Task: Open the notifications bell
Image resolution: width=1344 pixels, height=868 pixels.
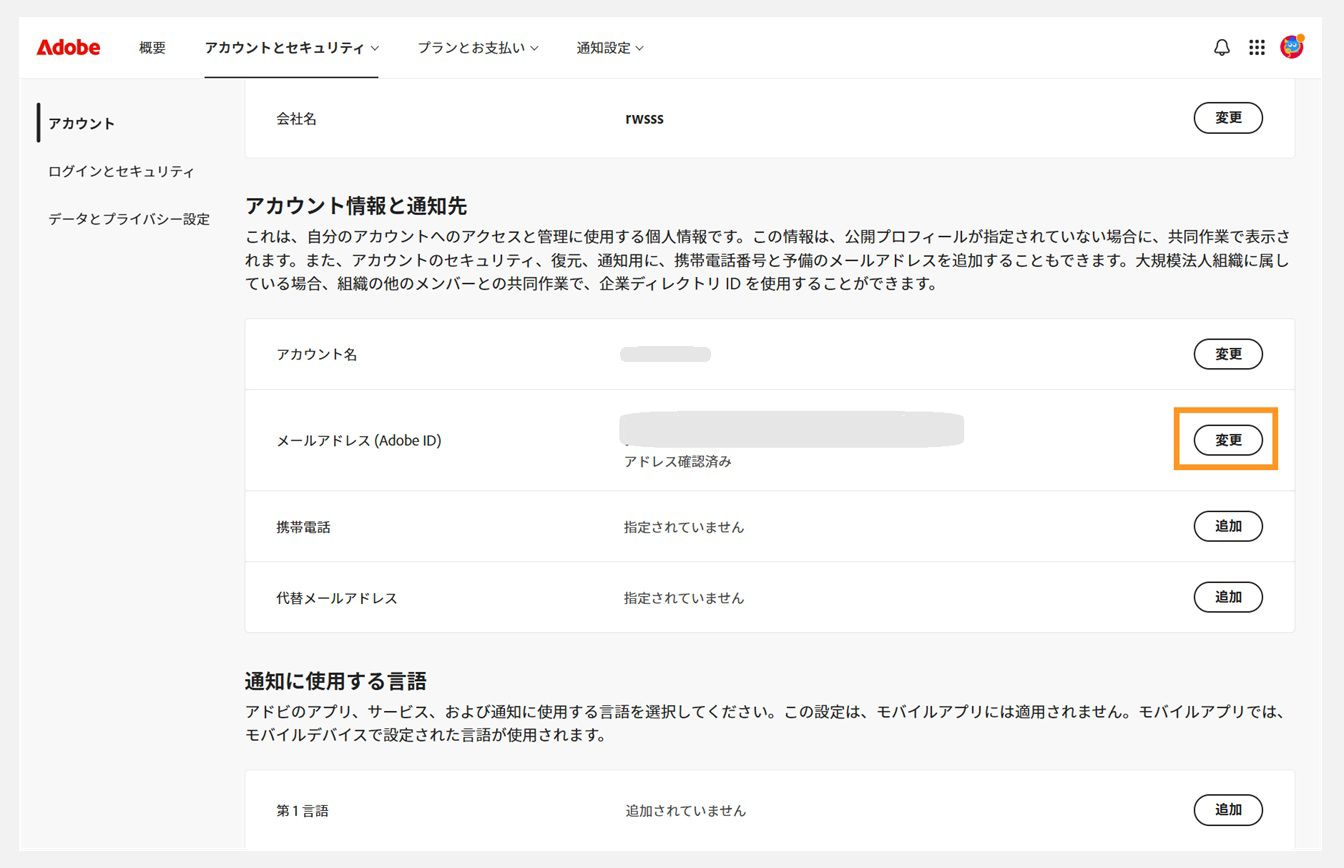Action: pyautogui.click(x=1221, y=47)
